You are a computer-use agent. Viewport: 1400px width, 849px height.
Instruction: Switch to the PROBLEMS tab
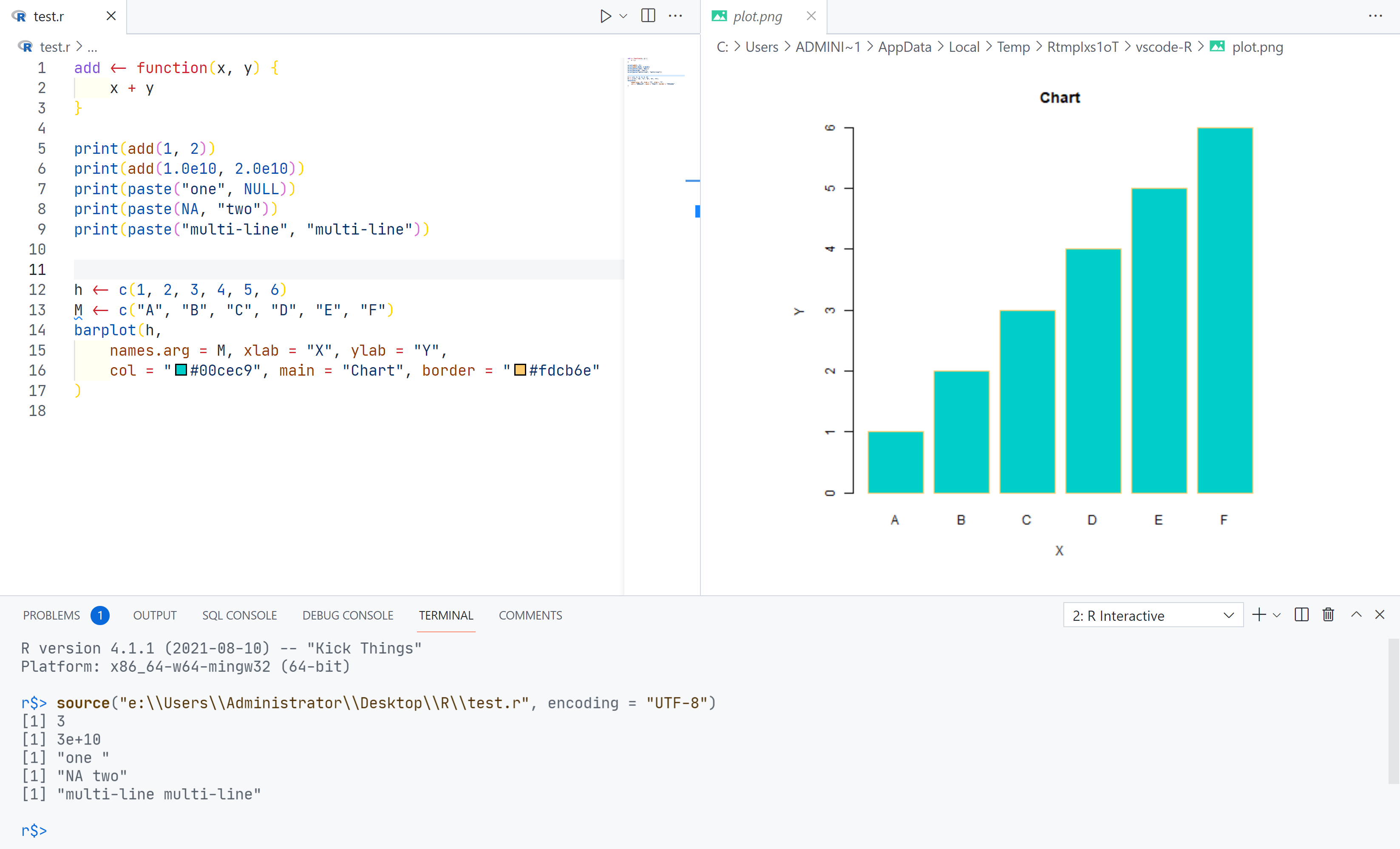pyautogui.click(x=51, y=616)
